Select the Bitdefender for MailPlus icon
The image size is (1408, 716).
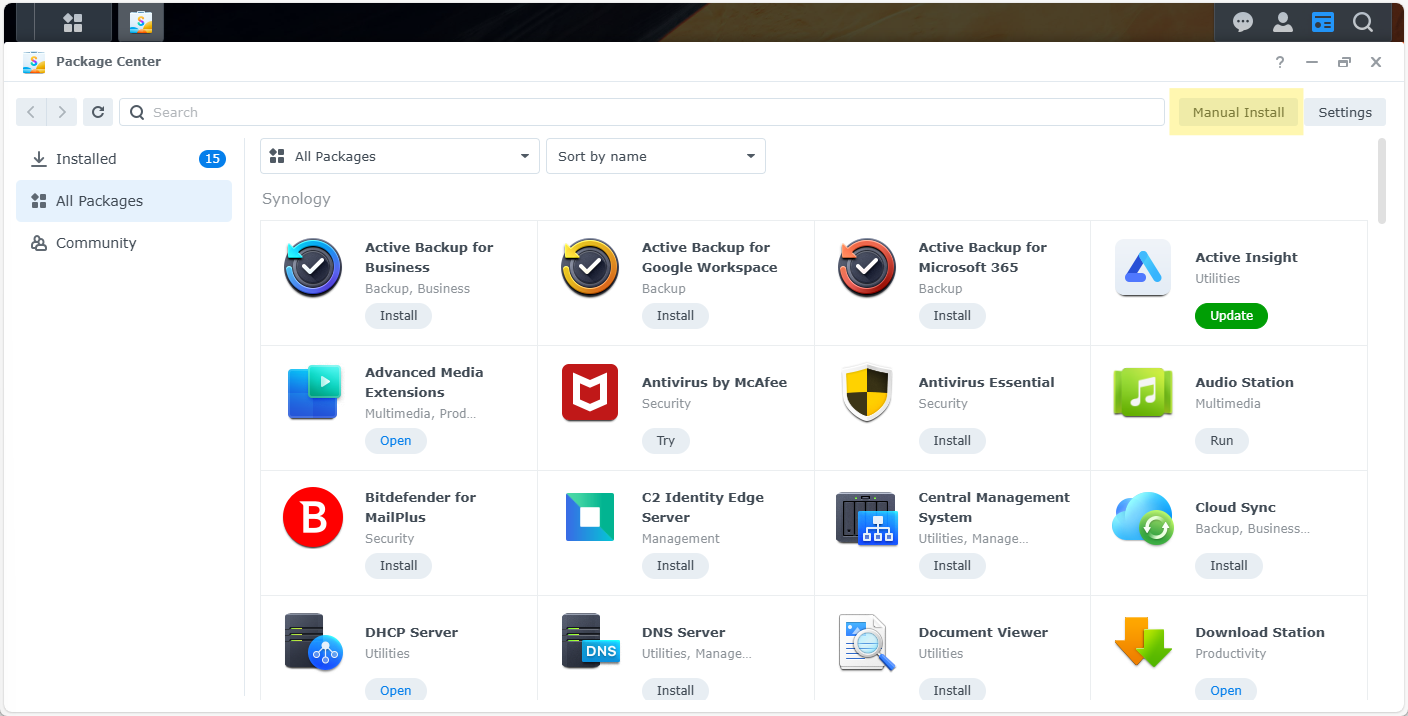coord(313,518)
